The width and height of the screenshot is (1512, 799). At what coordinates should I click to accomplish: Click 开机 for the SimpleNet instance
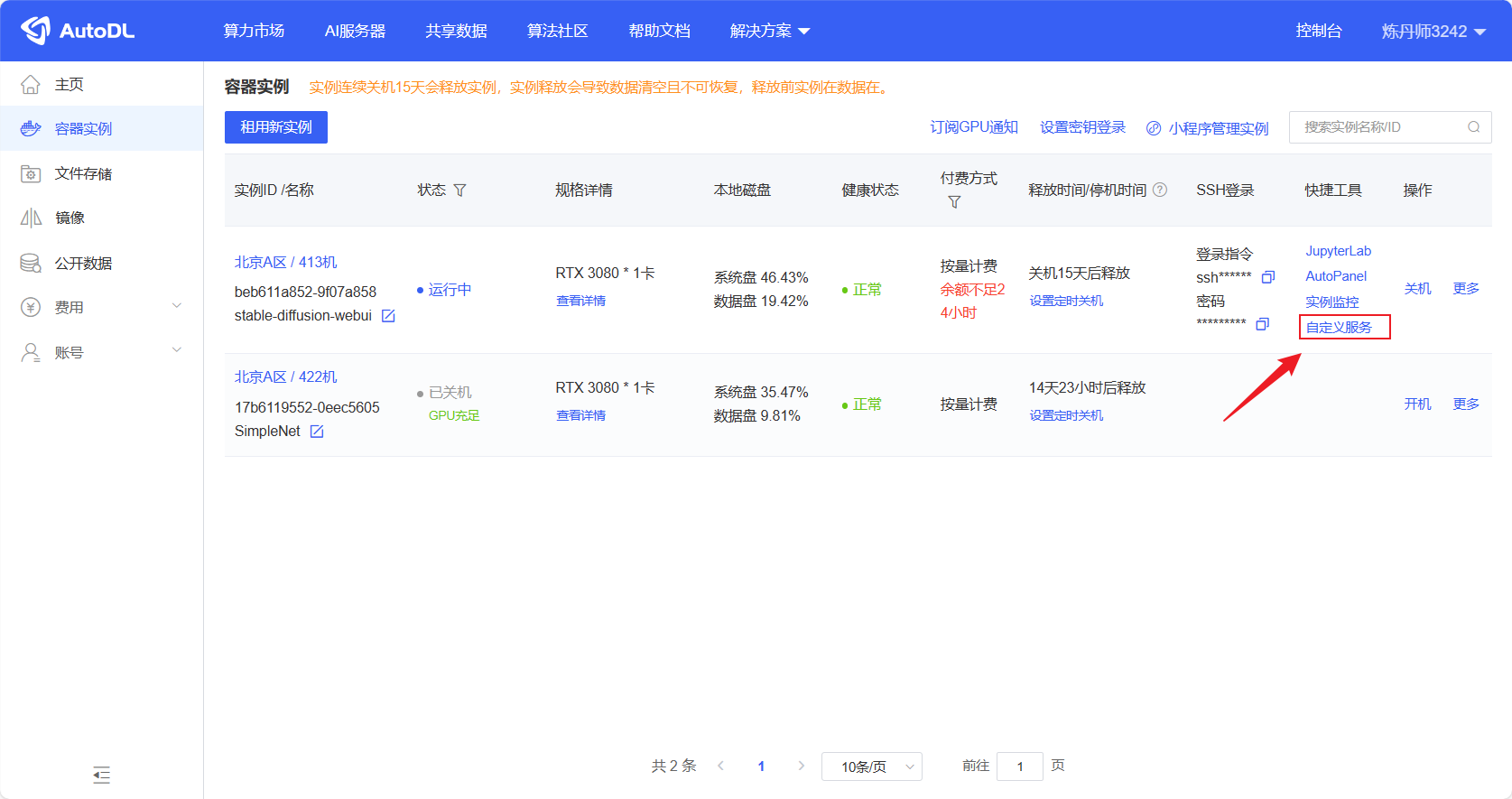pos(1417,404)
